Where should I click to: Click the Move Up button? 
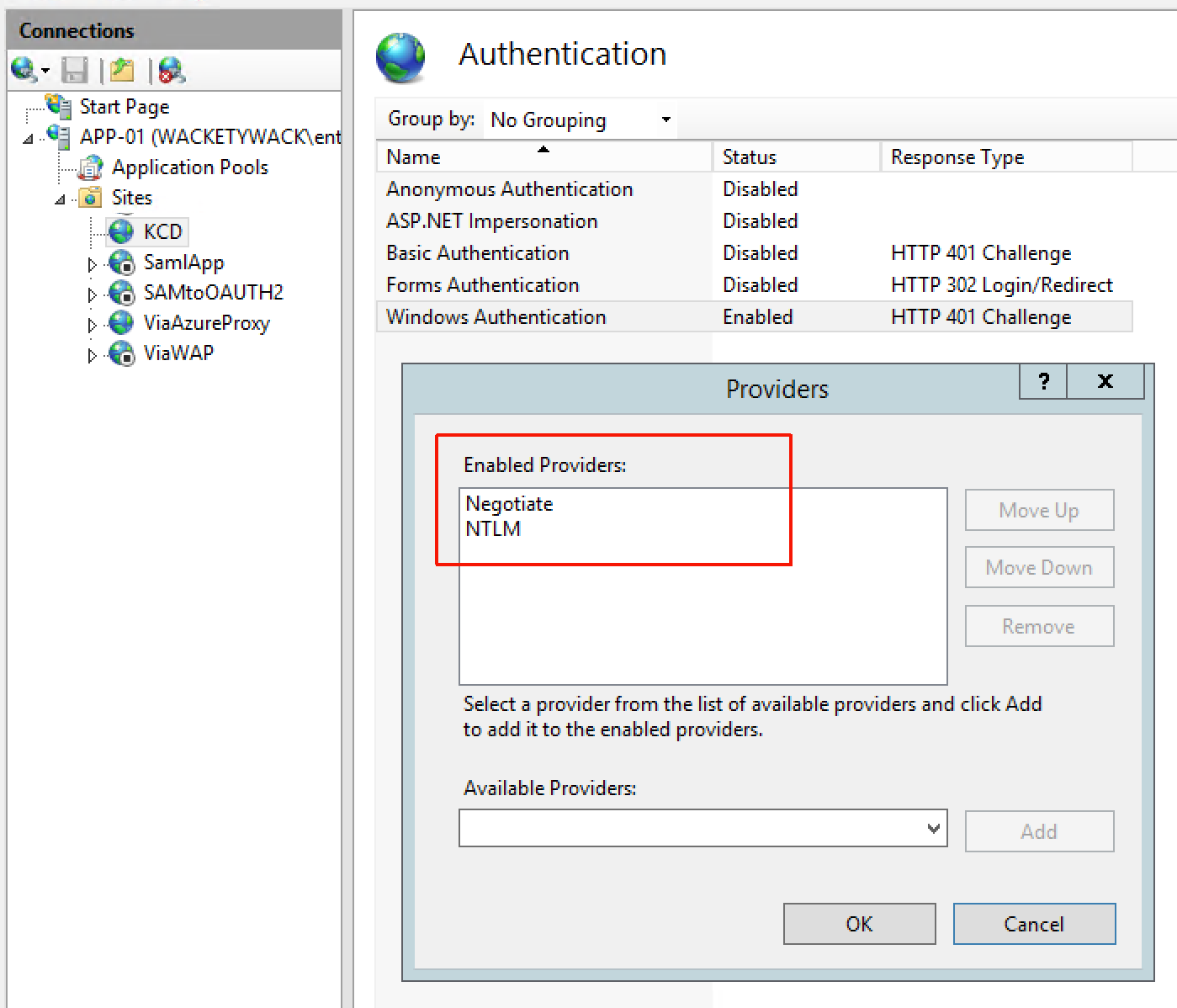[x=1039, y=510]
